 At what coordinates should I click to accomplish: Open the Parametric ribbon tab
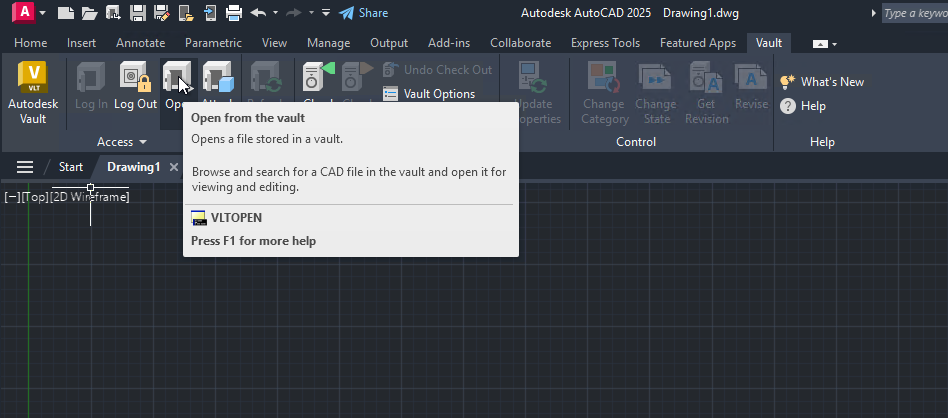tap(213, 43)
